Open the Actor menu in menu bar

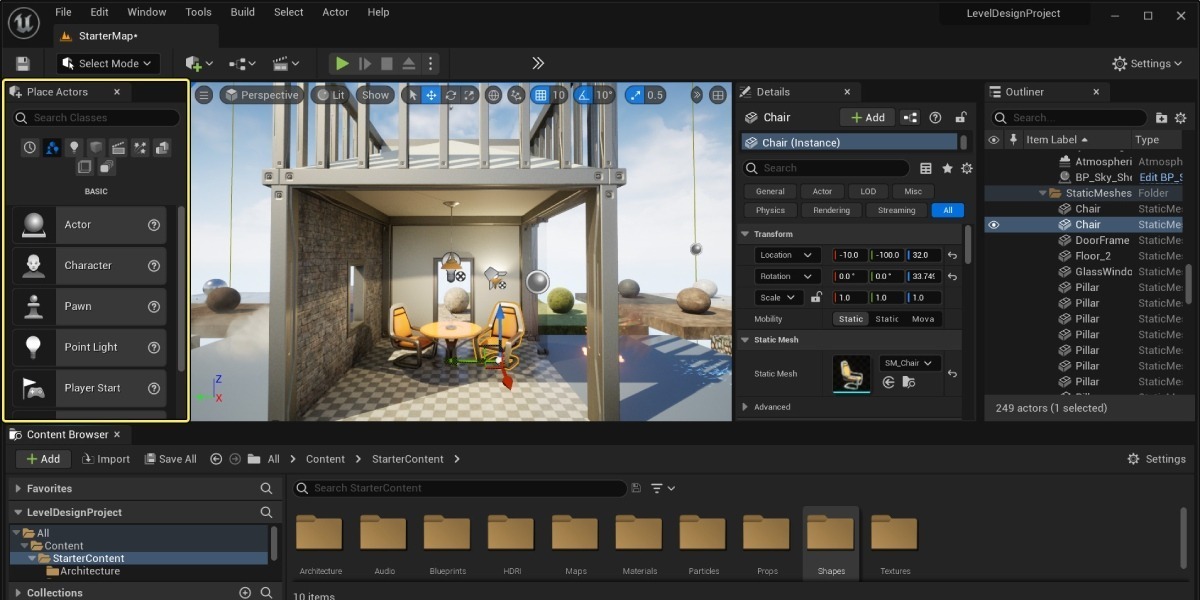335,12
